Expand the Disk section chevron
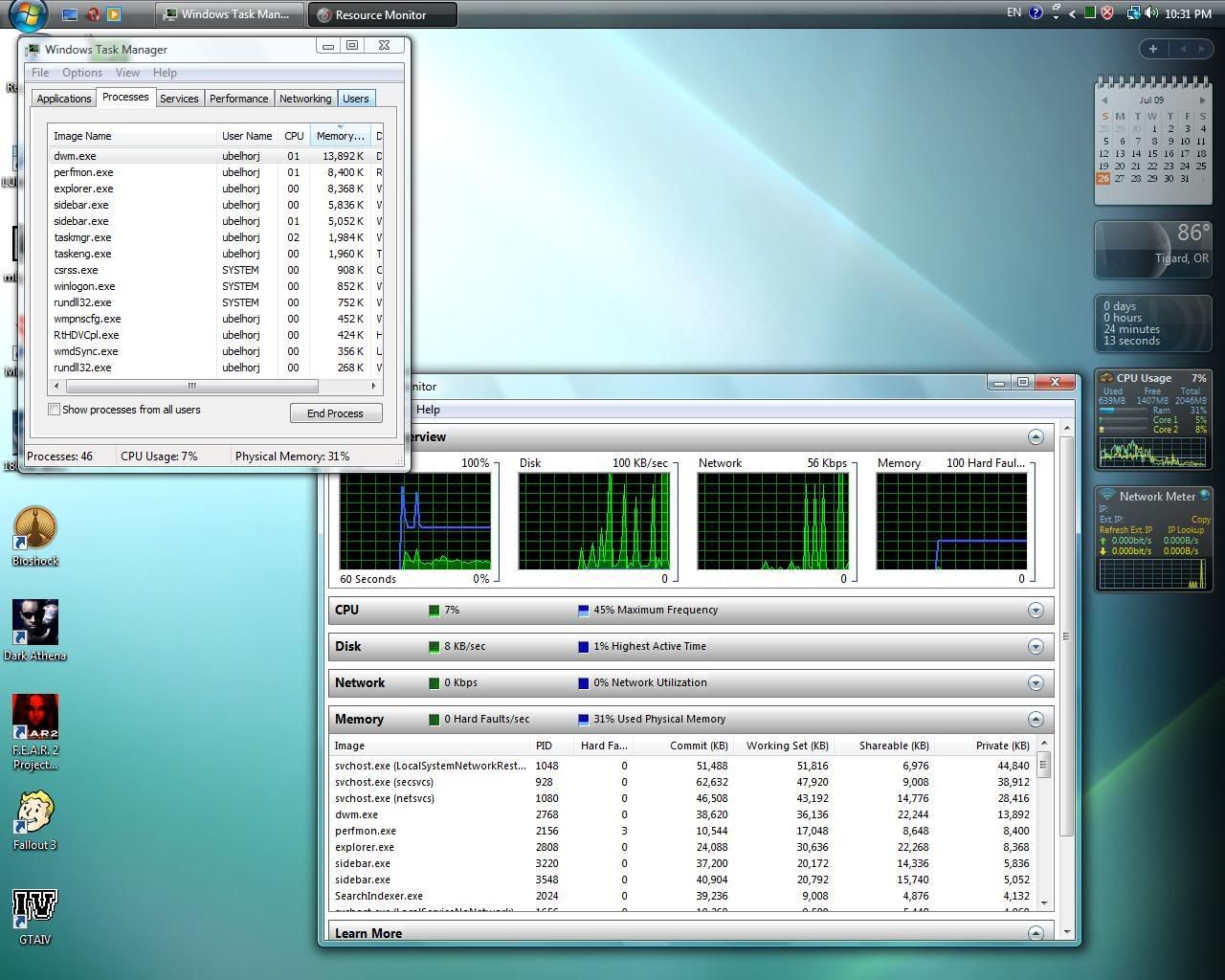This screenshot has width=1225, height=980. (1035, 647)
